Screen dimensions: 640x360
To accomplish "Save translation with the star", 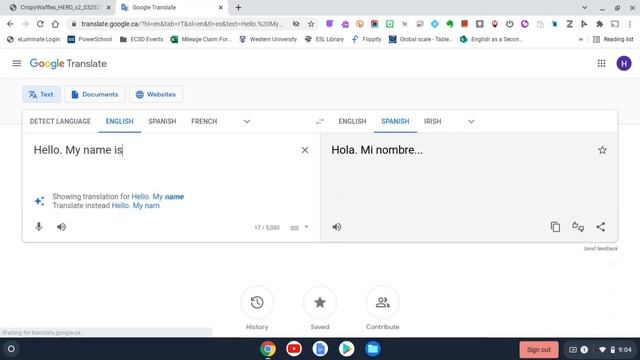I will pos(602,150).
